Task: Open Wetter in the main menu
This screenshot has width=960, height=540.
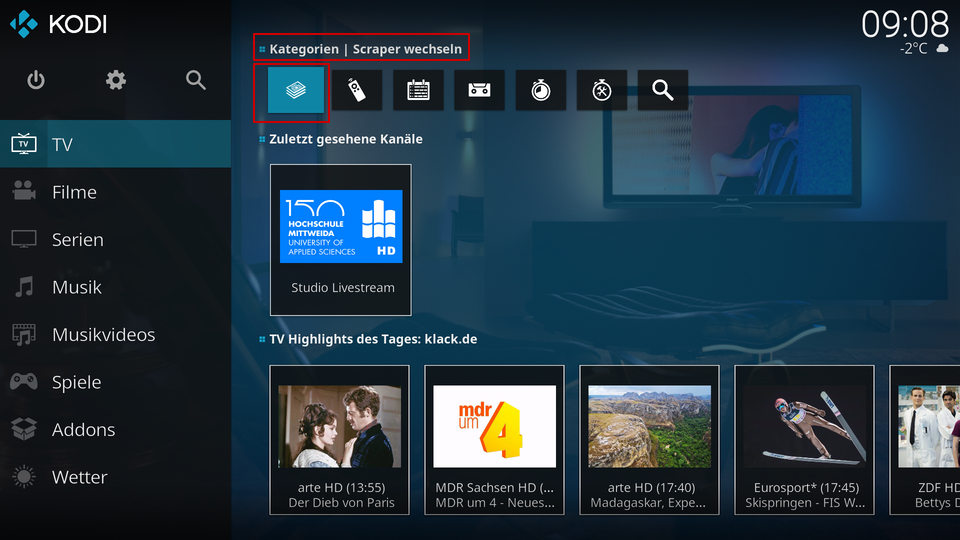Action: click(x=115, y=477)
